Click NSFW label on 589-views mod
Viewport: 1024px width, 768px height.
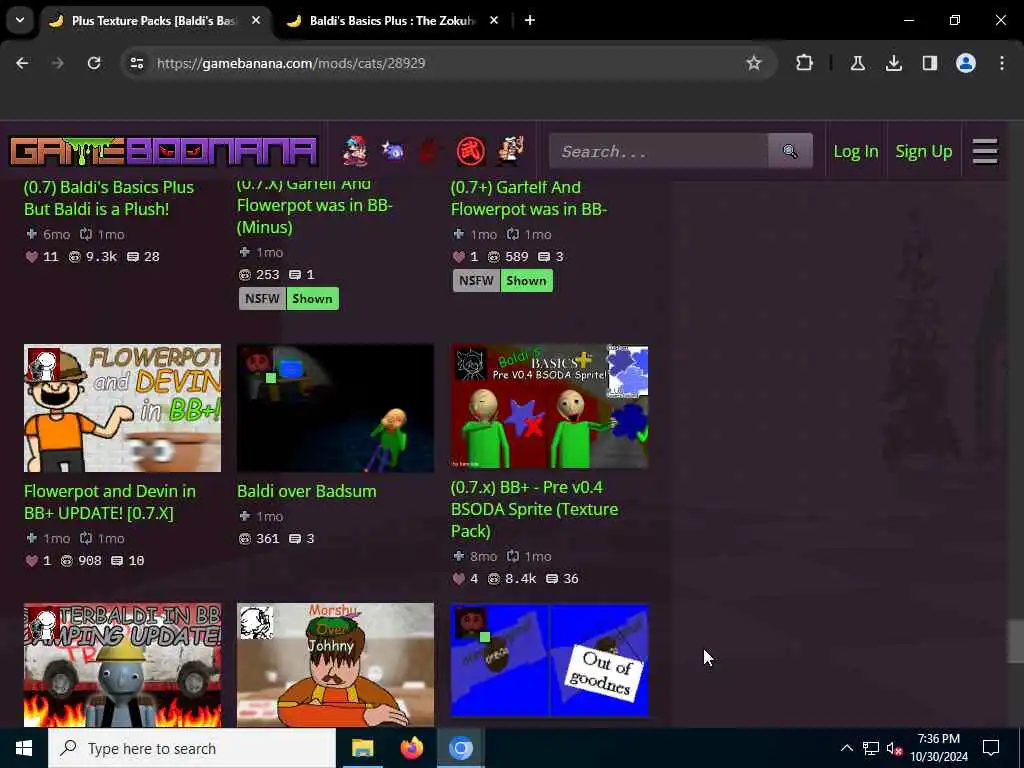coord(476,281)
